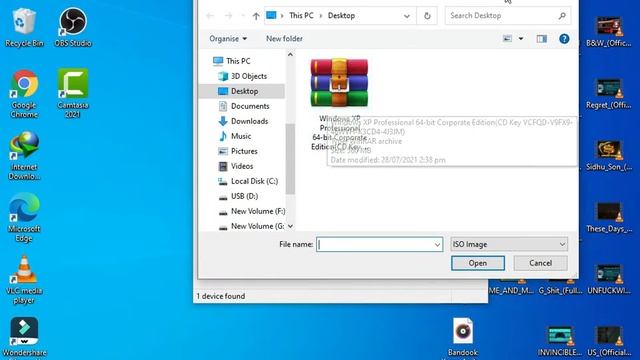Click the navigation pane scroll-down arrow
640x360 pixels.
tap(290, 226)
